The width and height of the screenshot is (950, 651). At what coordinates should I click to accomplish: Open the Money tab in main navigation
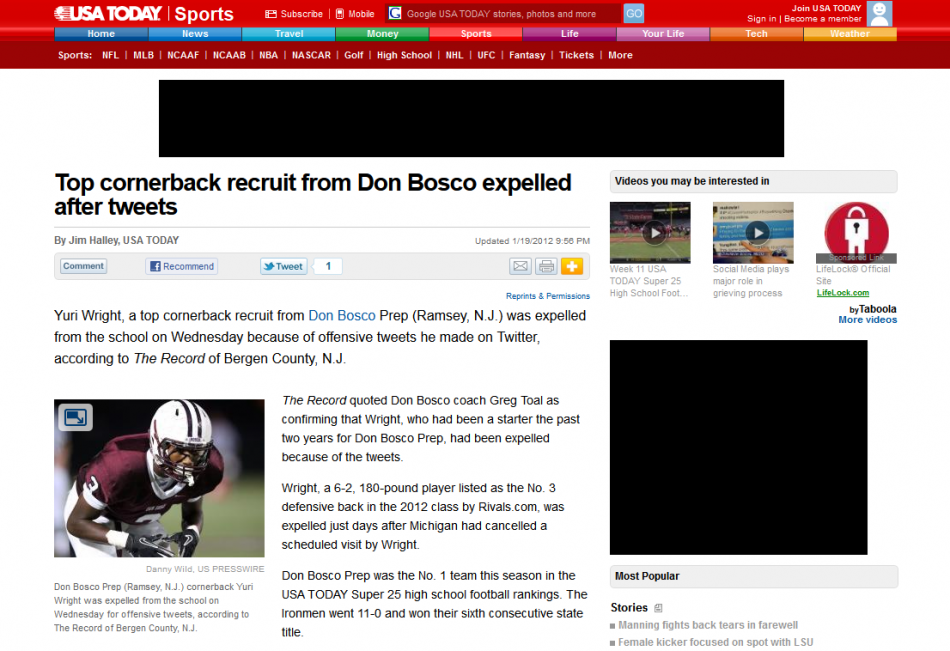[382, 34]
